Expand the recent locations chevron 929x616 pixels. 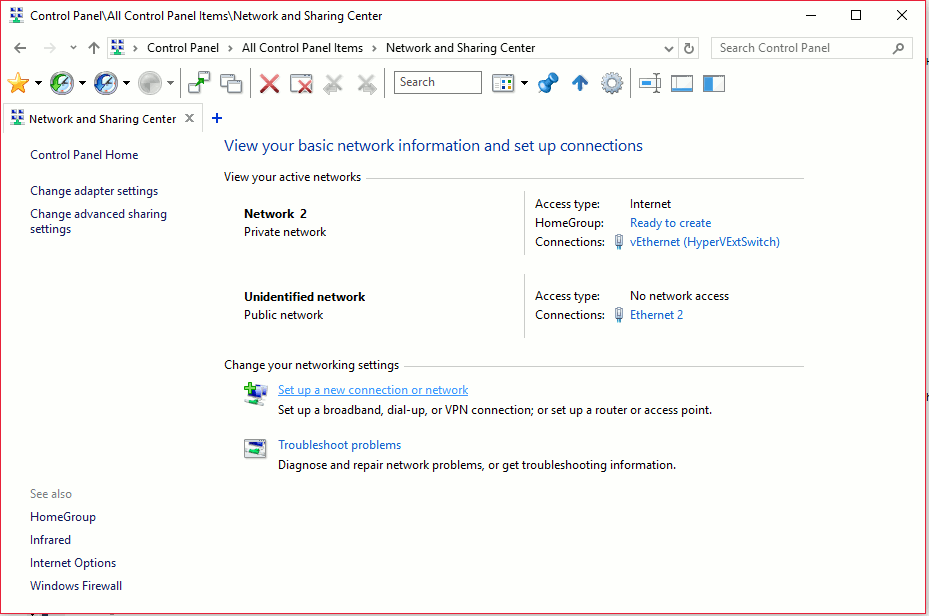(73, 48)
